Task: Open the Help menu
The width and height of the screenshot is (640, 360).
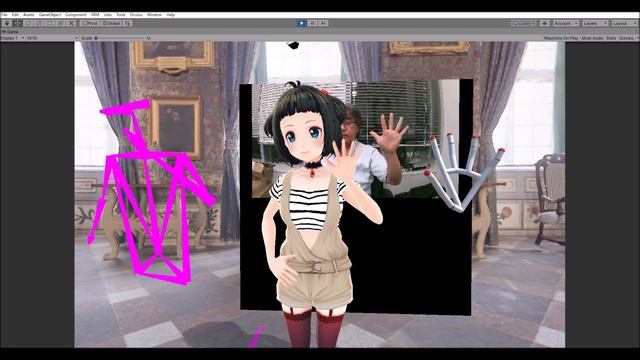Action: [171, 15]
